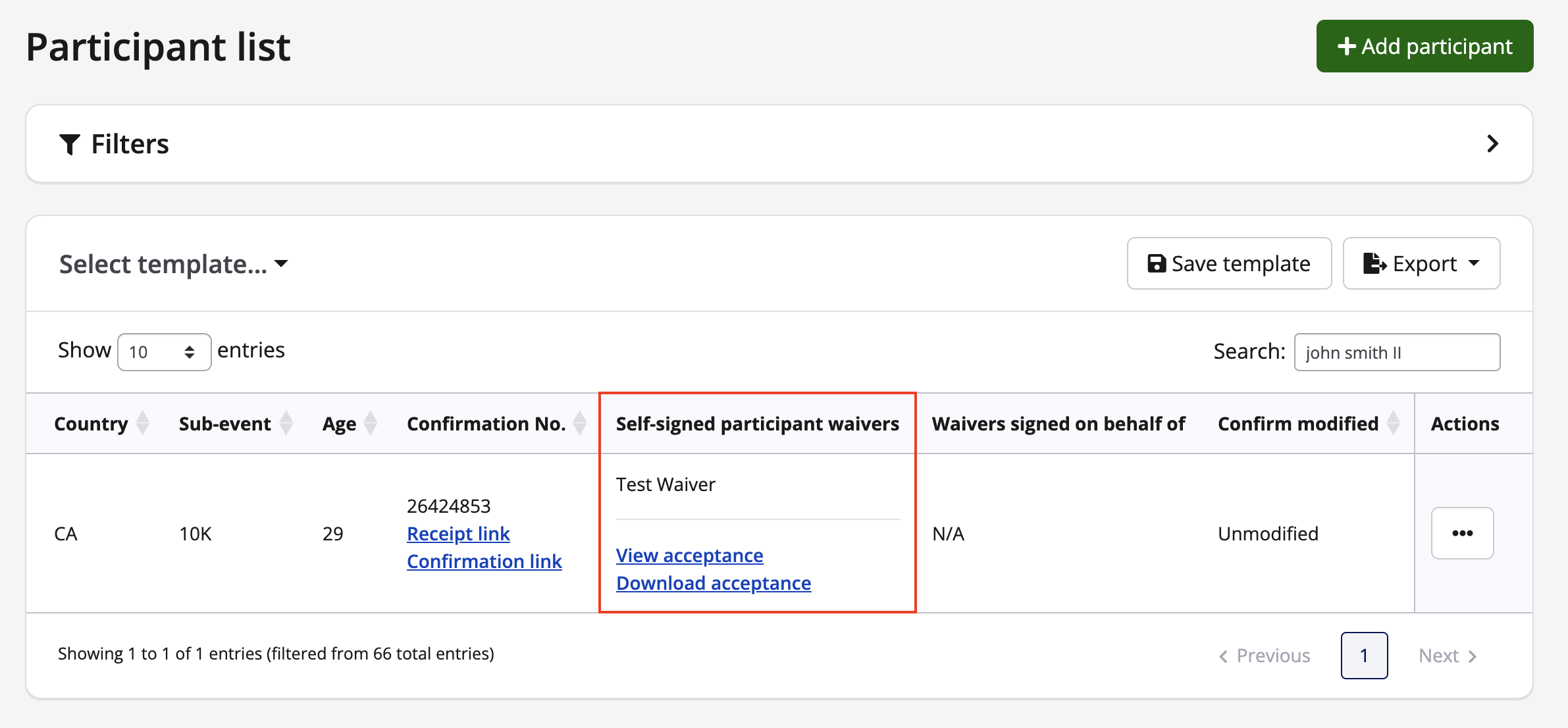Click View acceptance link
Image resolution: width=1568 pixels, height=728 pixels.
(689, 556)
